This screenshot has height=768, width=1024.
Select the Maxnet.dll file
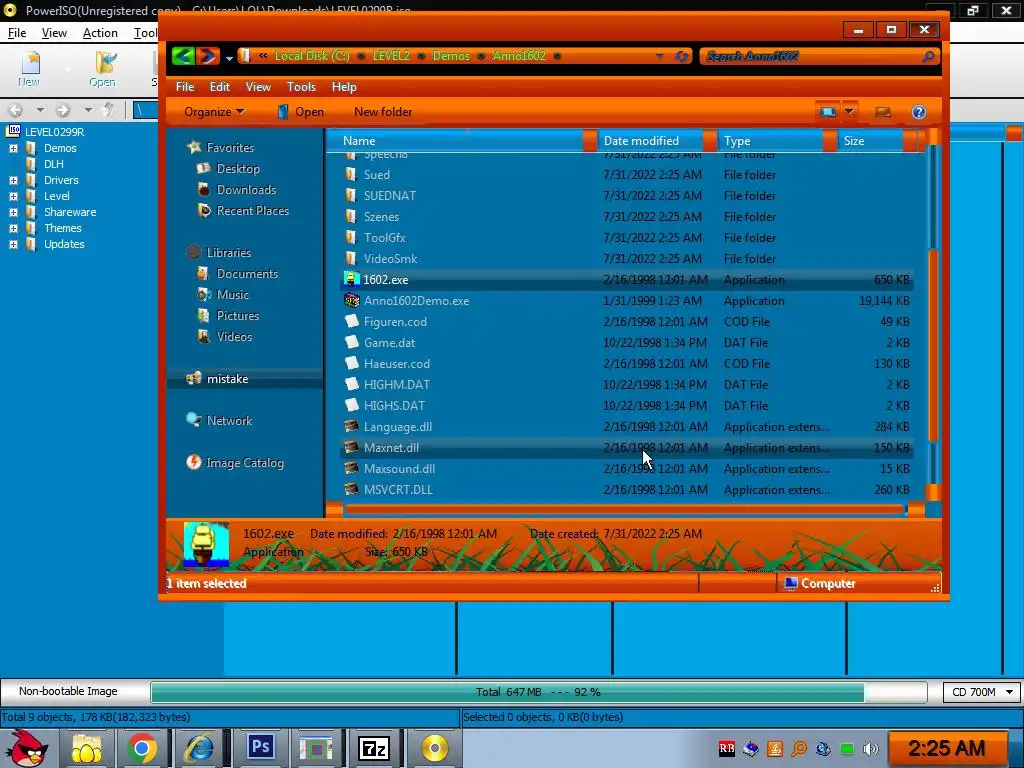(626, 448)
